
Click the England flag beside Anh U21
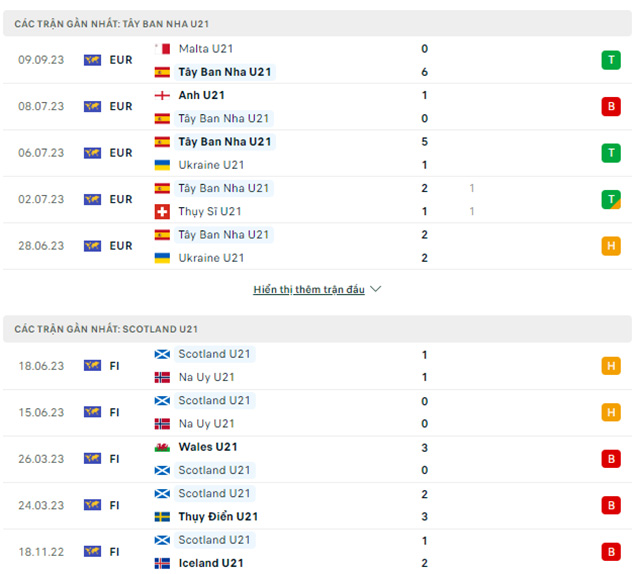click(162, 95)
